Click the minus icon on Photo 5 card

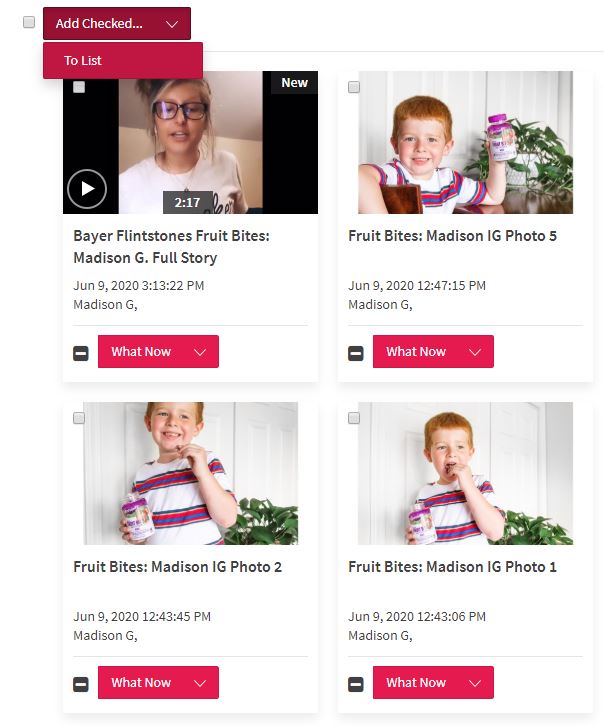click(x=356, y=353)
